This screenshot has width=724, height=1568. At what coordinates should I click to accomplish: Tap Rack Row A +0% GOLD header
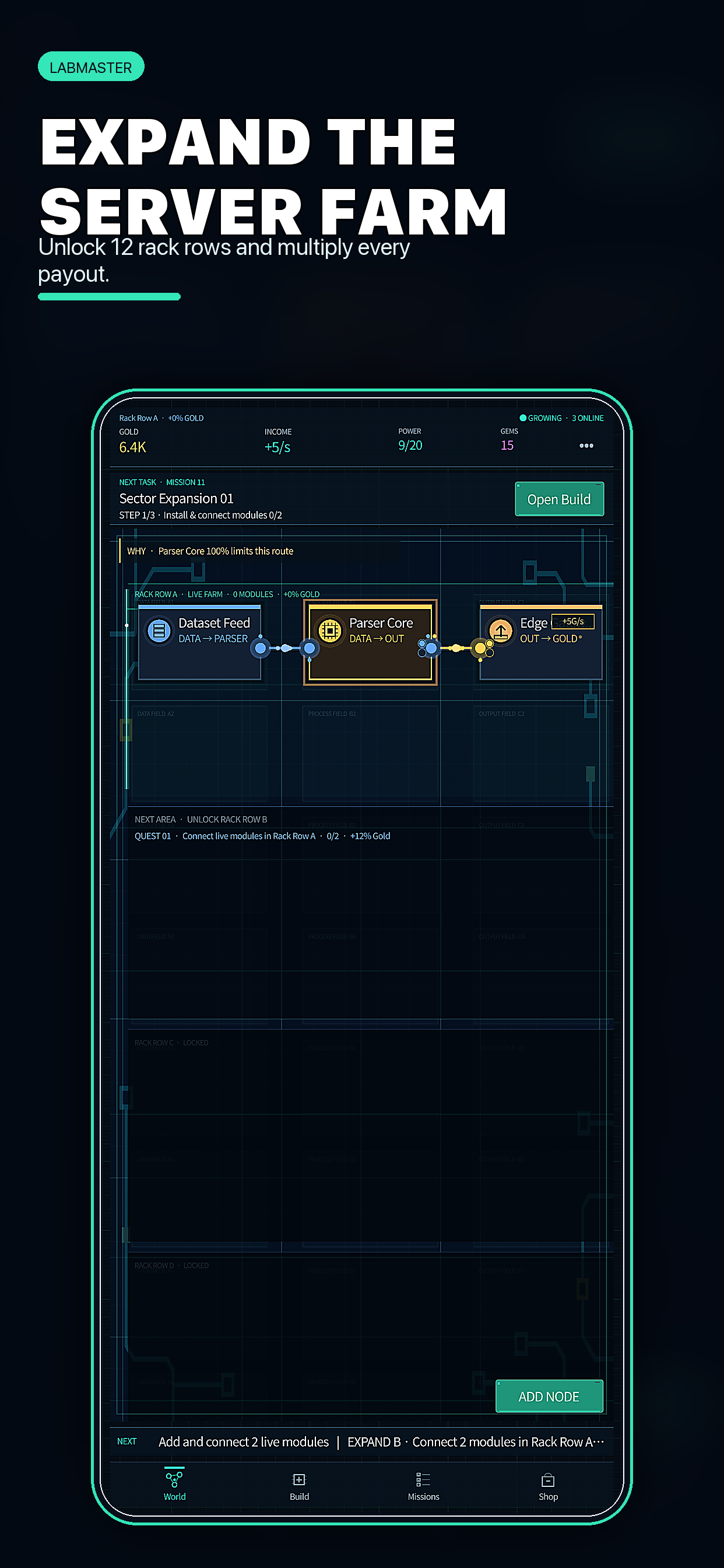click(x=161, y=418)
